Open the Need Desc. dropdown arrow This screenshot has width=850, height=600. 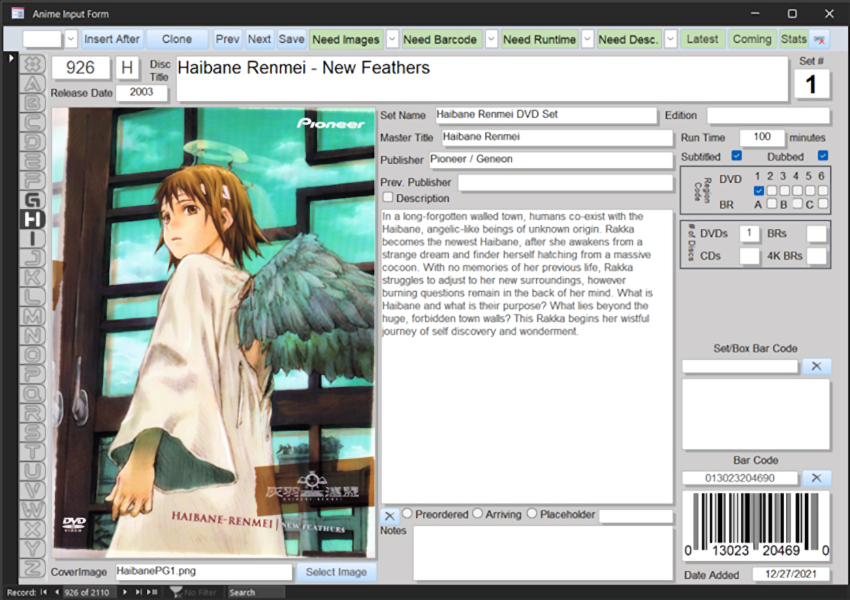(671, 40)
